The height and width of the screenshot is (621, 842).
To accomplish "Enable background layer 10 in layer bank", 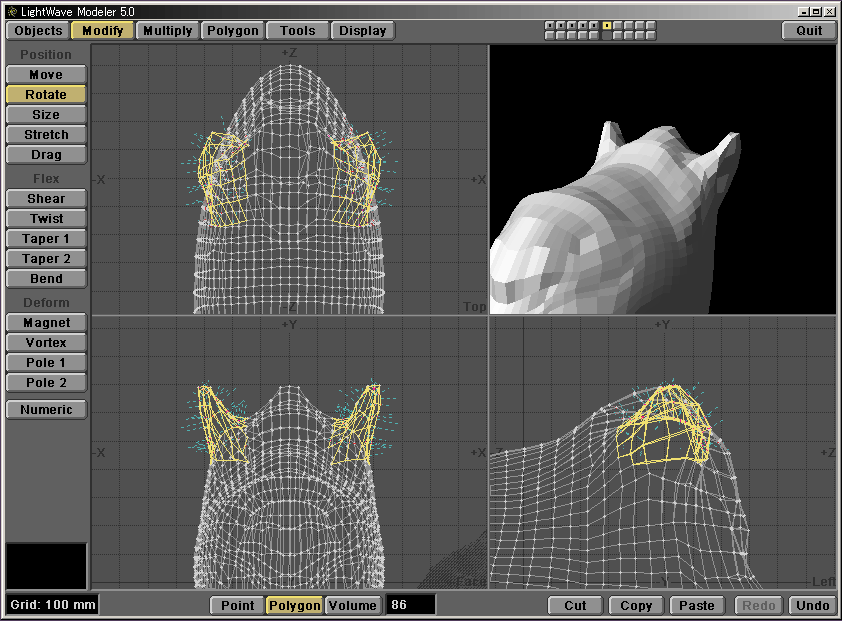I will pyautogui.click(x=651, y=35).
